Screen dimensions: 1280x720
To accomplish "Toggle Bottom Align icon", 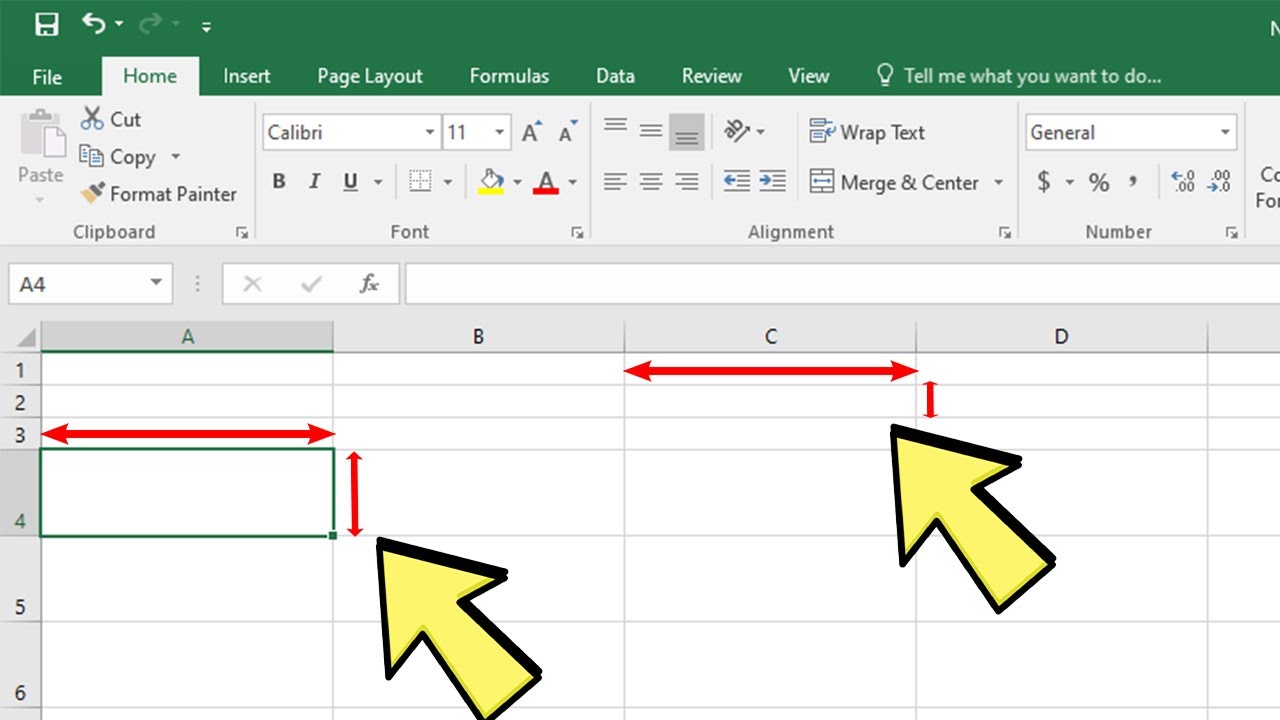I will [x=686, y=132].
